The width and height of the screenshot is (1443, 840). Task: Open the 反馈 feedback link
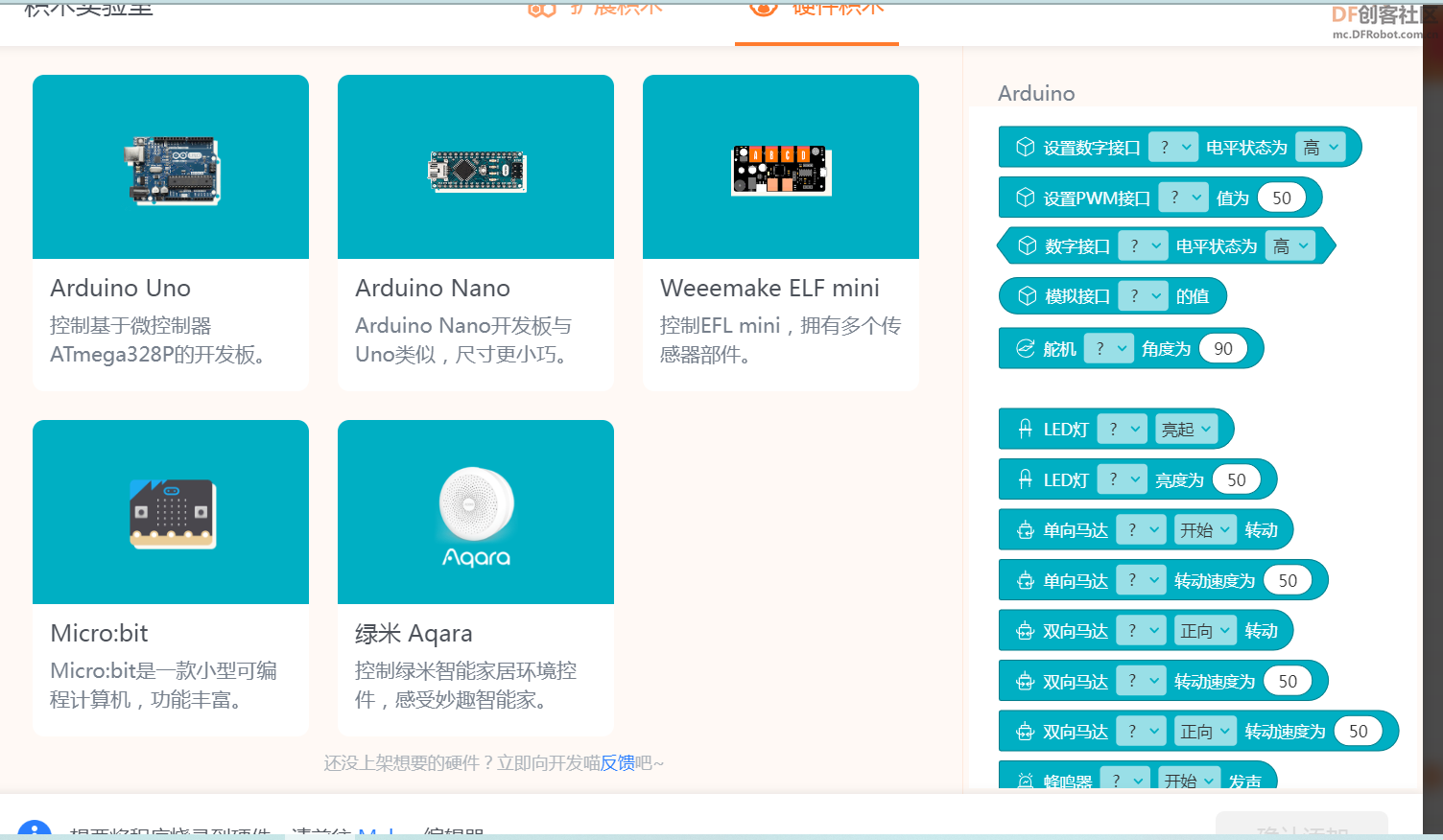point(617,763)
